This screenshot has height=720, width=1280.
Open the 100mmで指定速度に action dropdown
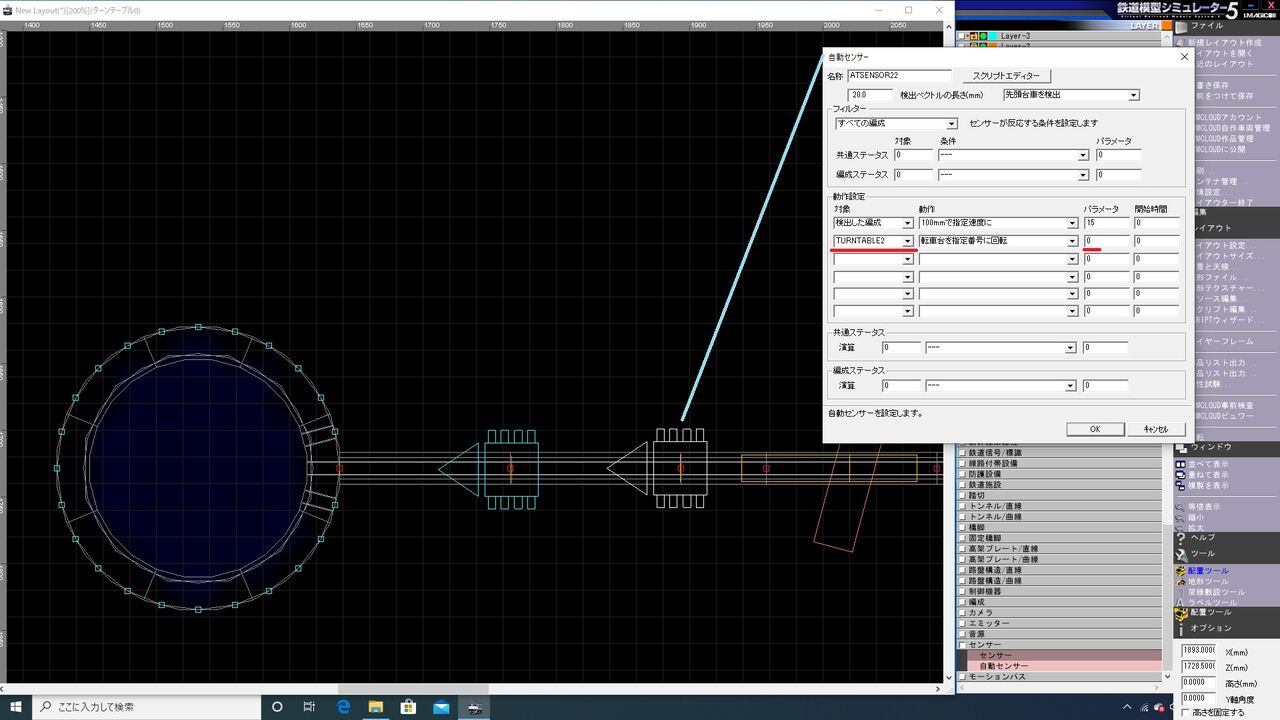[x=1072, y=223]
